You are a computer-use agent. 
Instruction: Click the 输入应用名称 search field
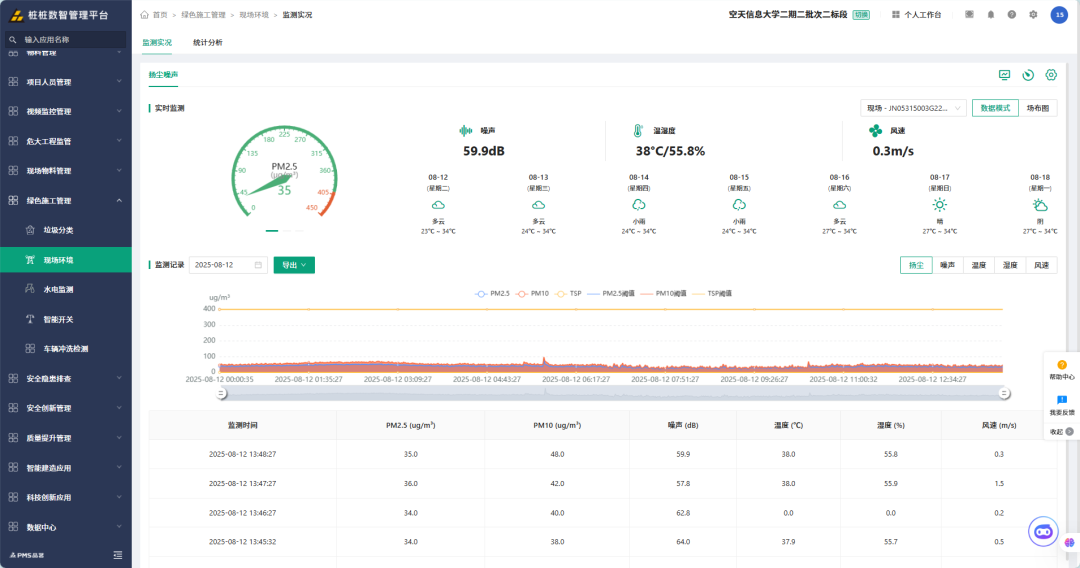(66, 40)
